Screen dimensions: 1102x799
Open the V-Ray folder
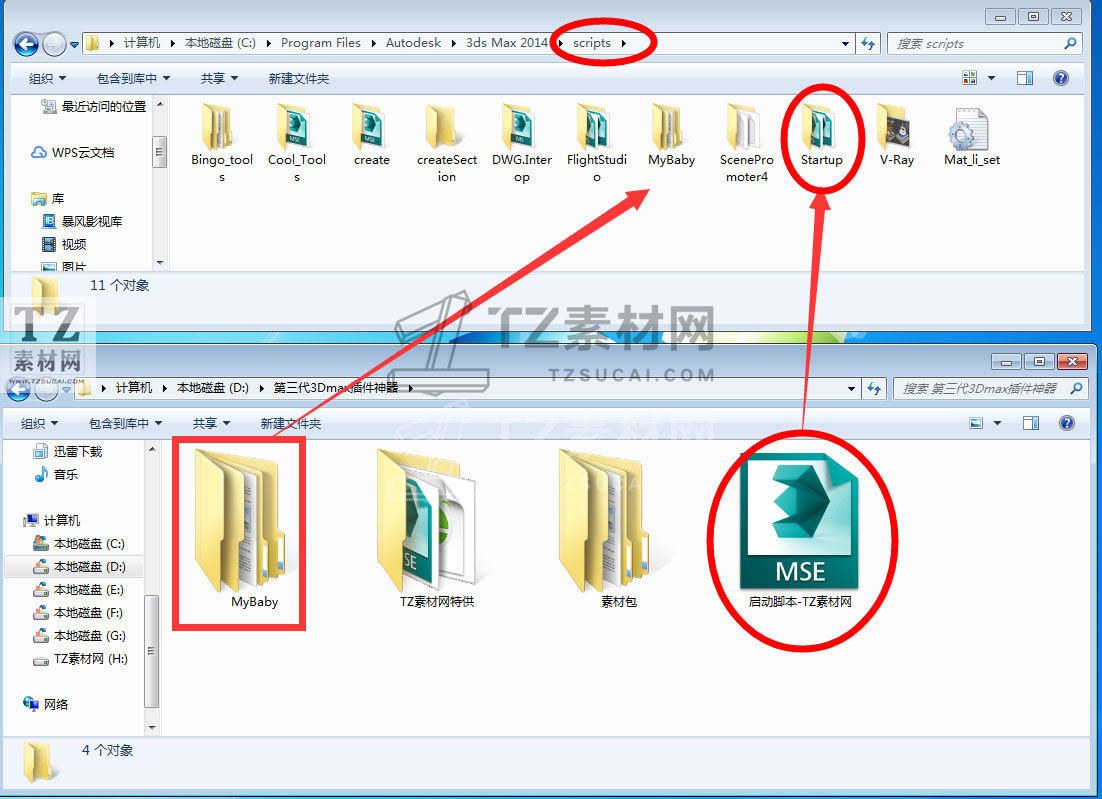tap(897, 136)
